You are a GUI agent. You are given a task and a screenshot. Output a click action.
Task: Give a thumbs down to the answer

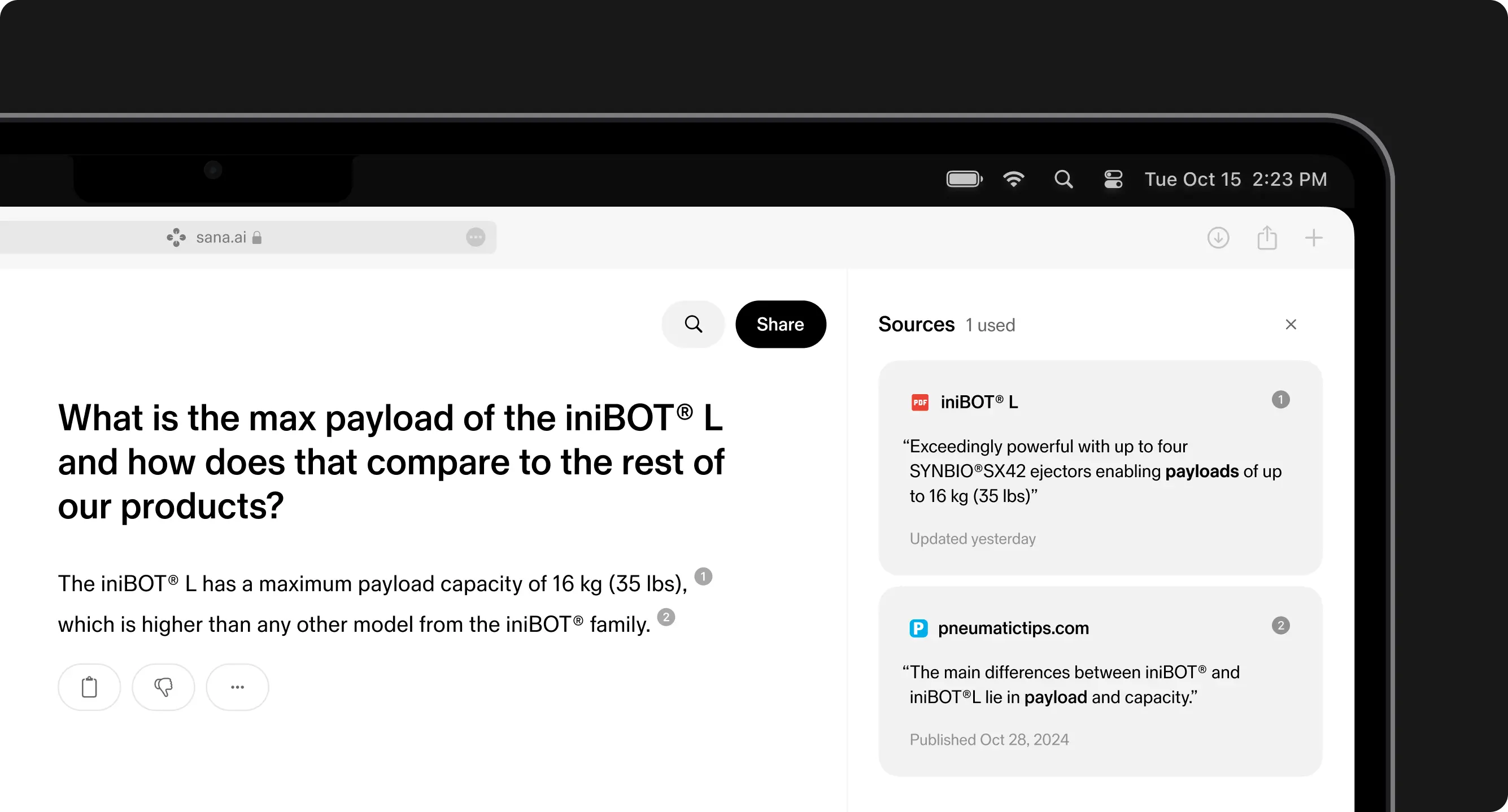(x=163, y=687)
